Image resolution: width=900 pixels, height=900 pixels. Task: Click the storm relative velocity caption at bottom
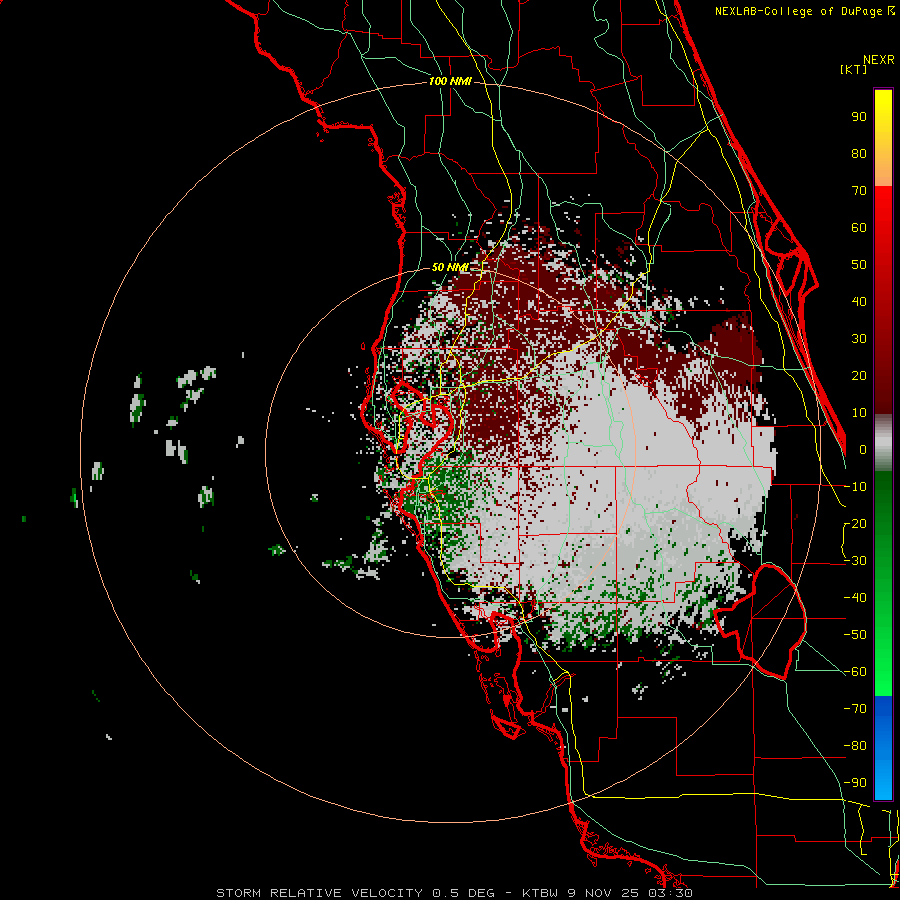click(454, 893)
